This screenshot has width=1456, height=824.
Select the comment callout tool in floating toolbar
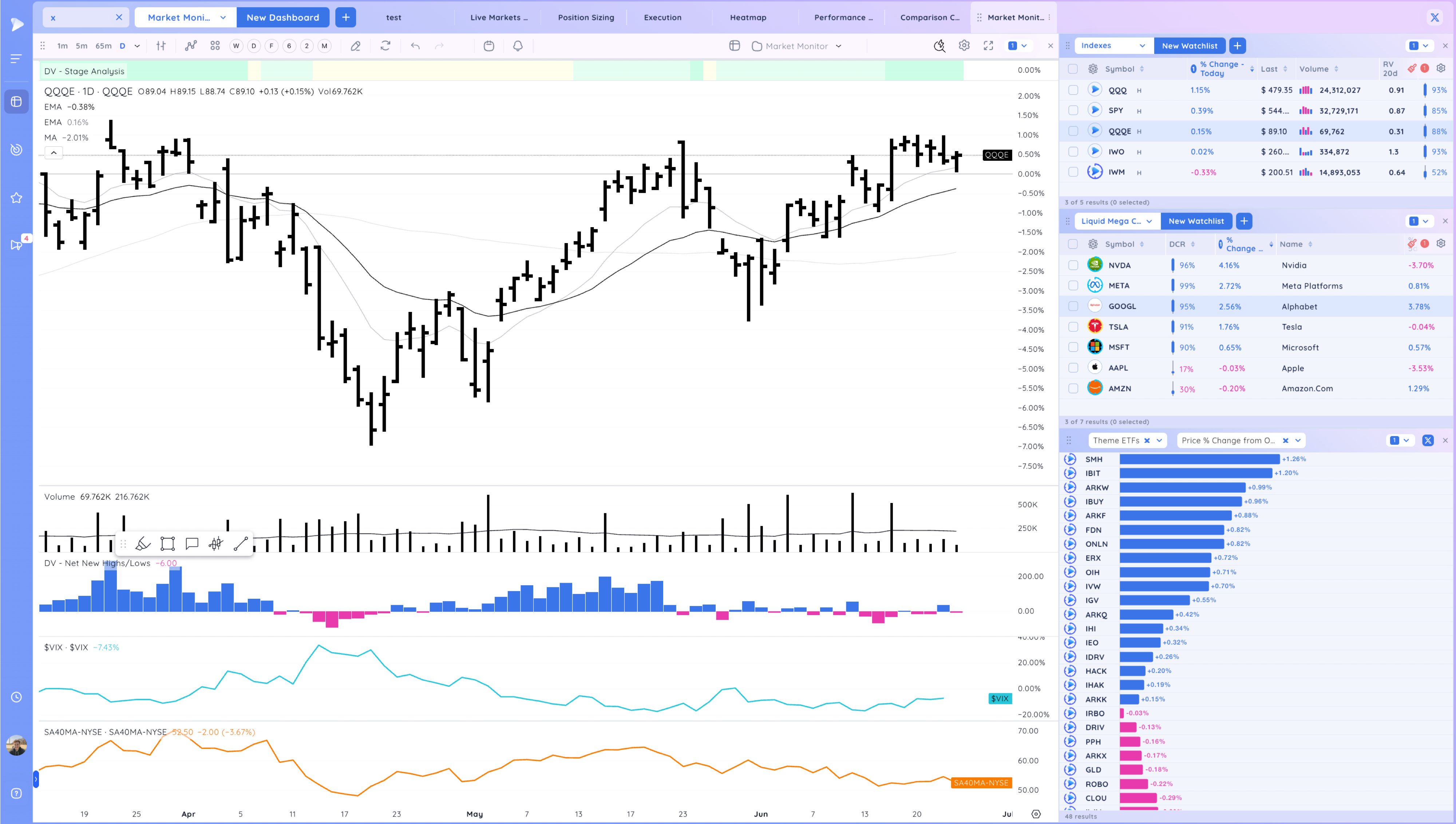192,544
